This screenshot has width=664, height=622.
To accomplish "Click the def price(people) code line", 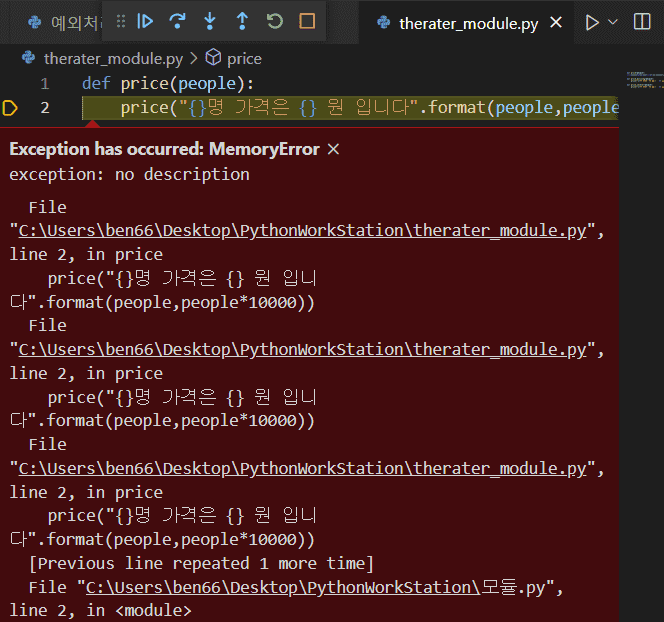I will click(168, 83).
